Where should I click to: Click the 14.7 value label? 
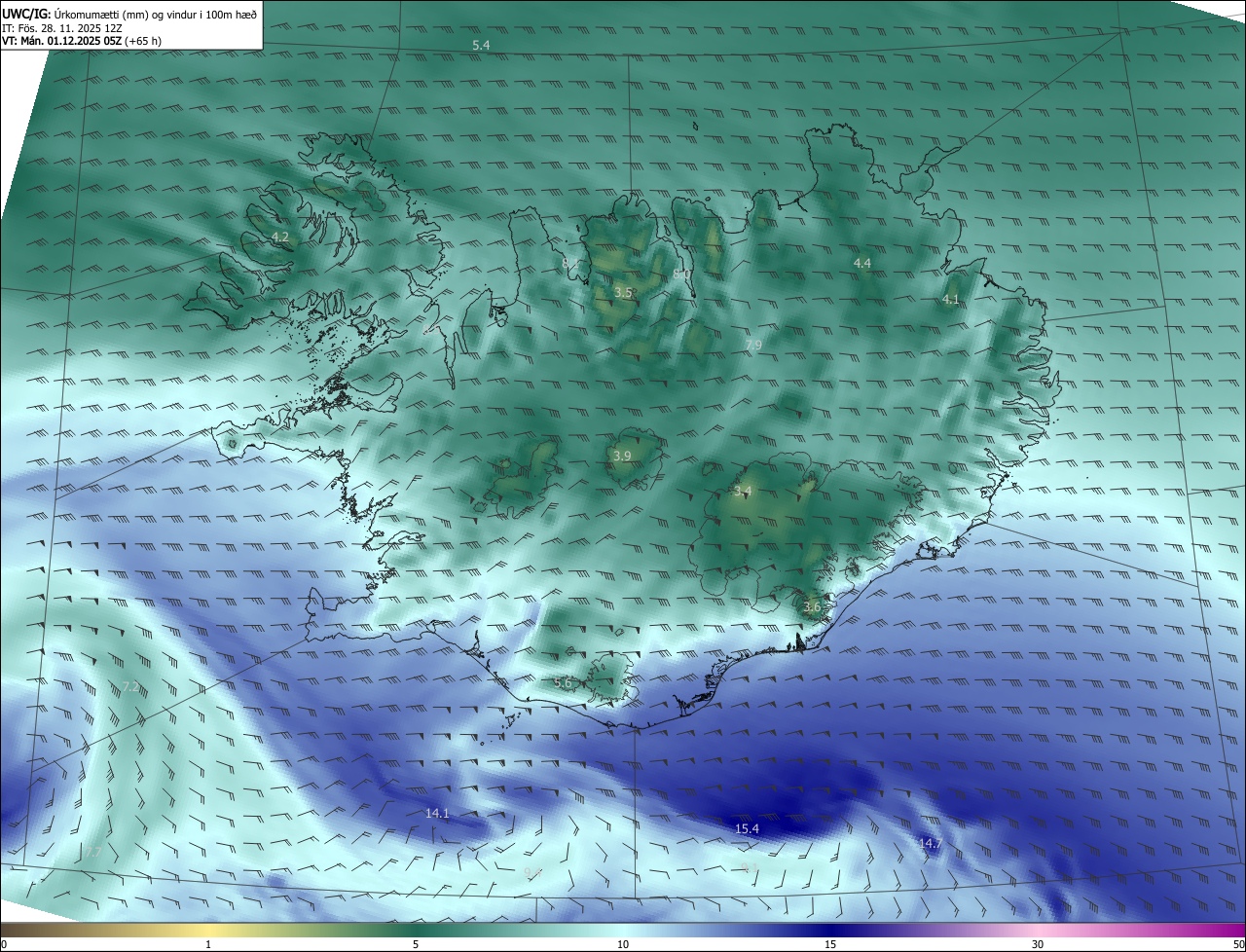[x=930, y=844]
